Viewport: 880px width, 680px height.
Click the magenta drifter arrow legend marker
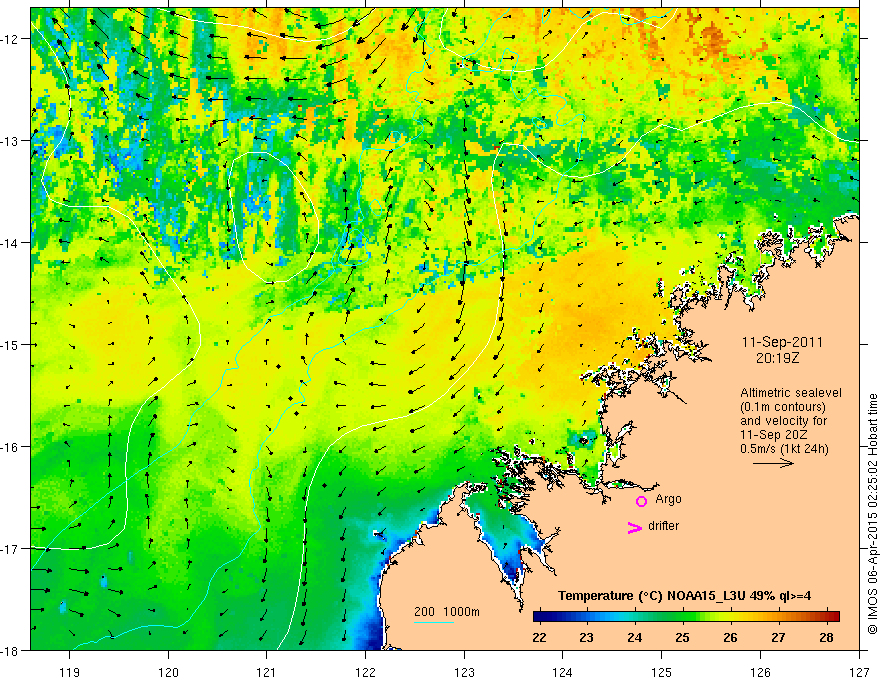634,528
